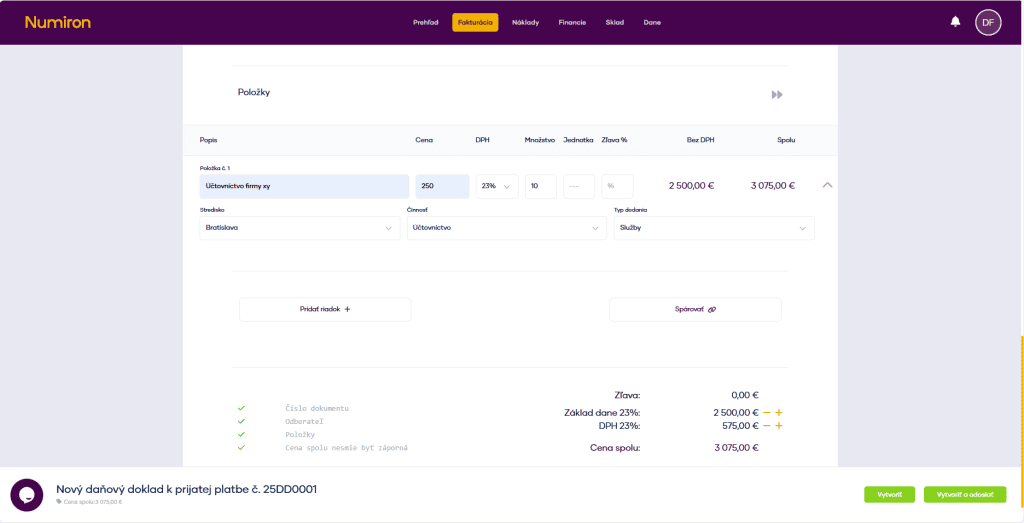Click the item description field 'Účtovníctvo firmy xy'

point(304,186)
